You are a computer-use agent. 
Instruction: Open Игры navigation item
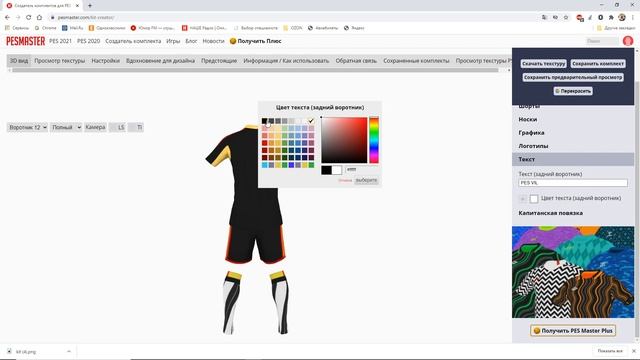coord(173,41)
